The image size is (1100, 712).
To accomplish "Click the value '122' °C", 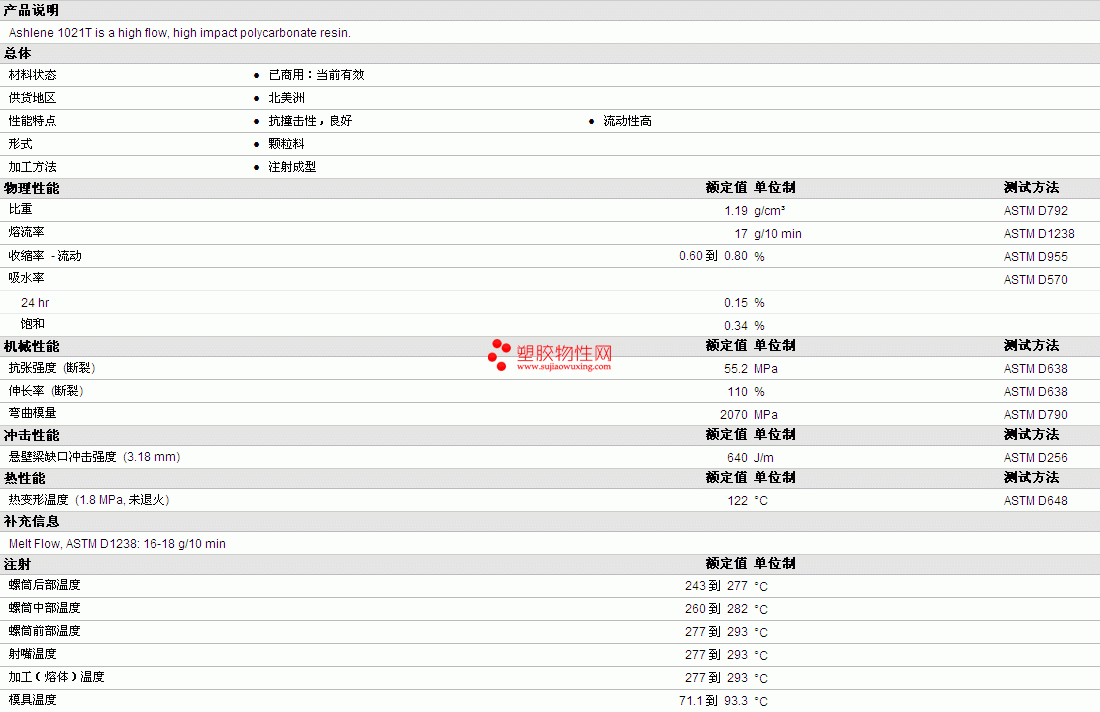I will 737,501.
